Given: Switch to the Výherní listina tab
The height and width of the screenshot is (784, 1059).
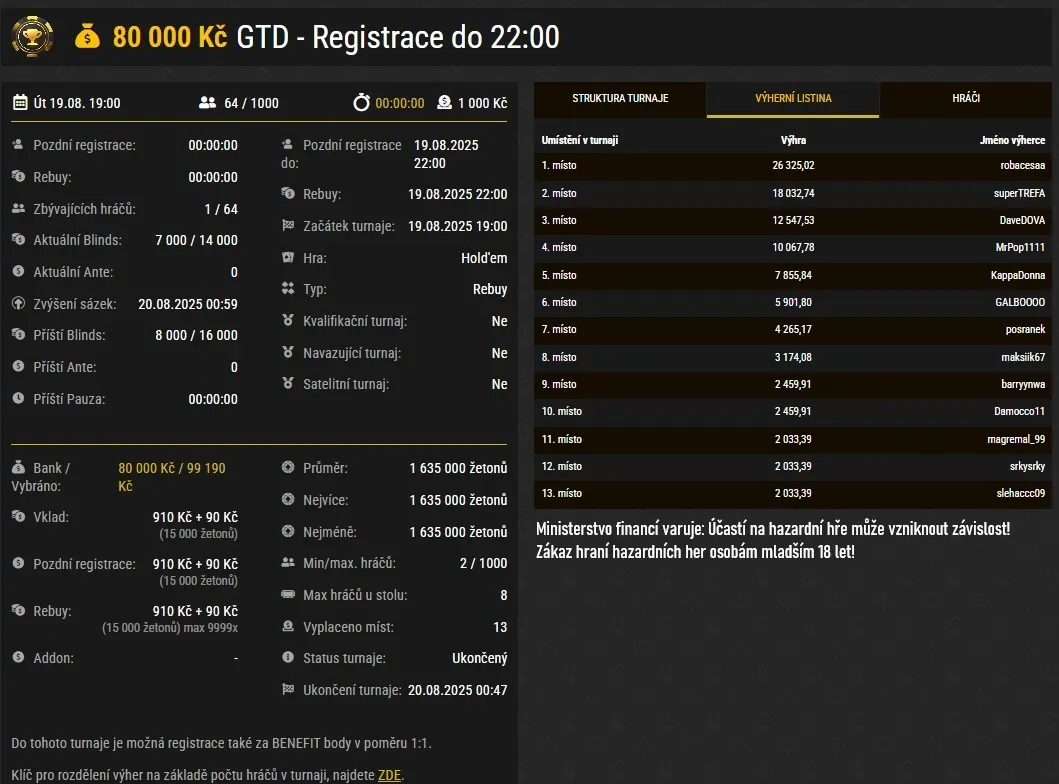Looking at the screenshot, I should (x=793, y=99).
